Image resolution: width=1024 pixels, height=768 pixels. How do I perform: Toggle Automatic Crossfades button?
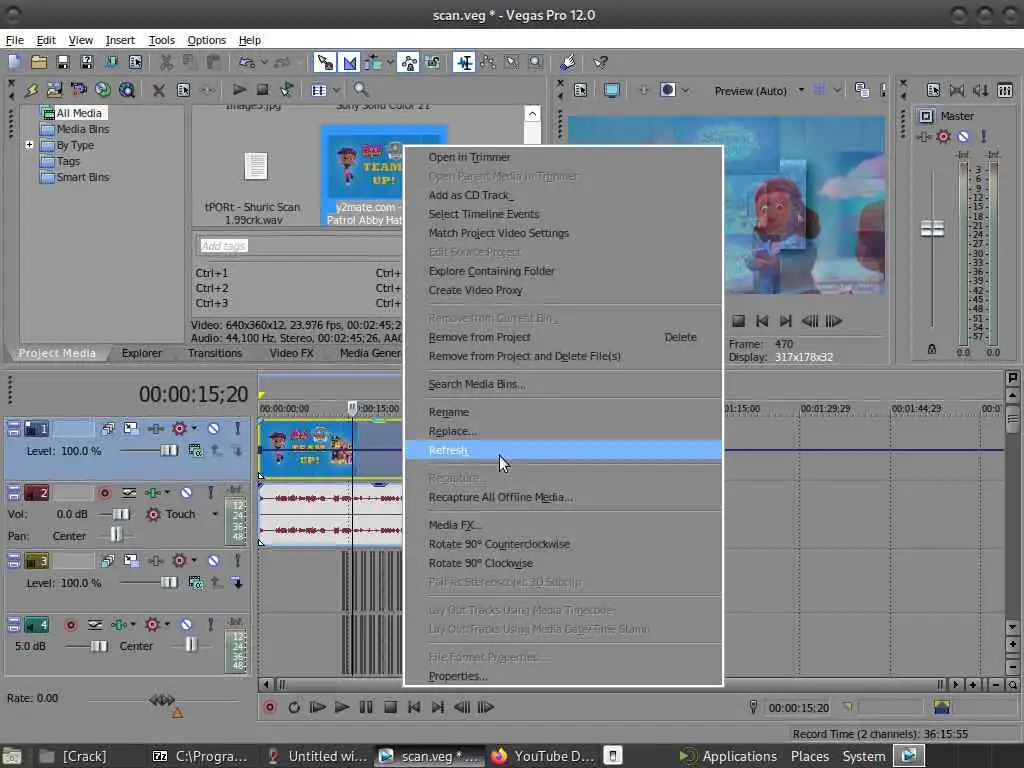click(x=350, y=63)
